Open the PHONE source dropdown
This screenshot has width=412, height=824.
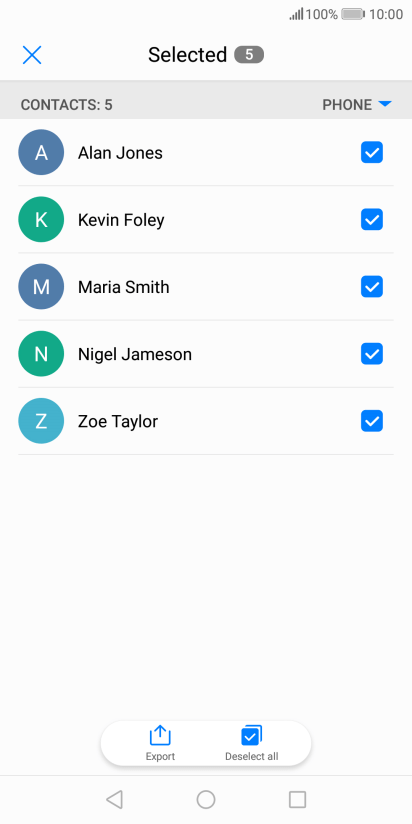coord(357,105)
